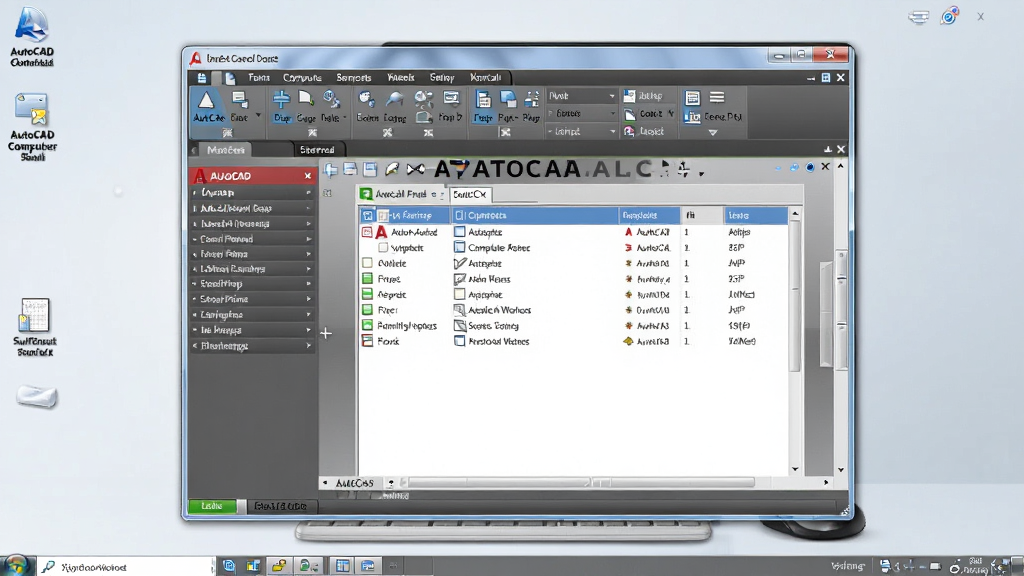Toggle the Pamiltig lepoes row checkbox

pos(367,325)
